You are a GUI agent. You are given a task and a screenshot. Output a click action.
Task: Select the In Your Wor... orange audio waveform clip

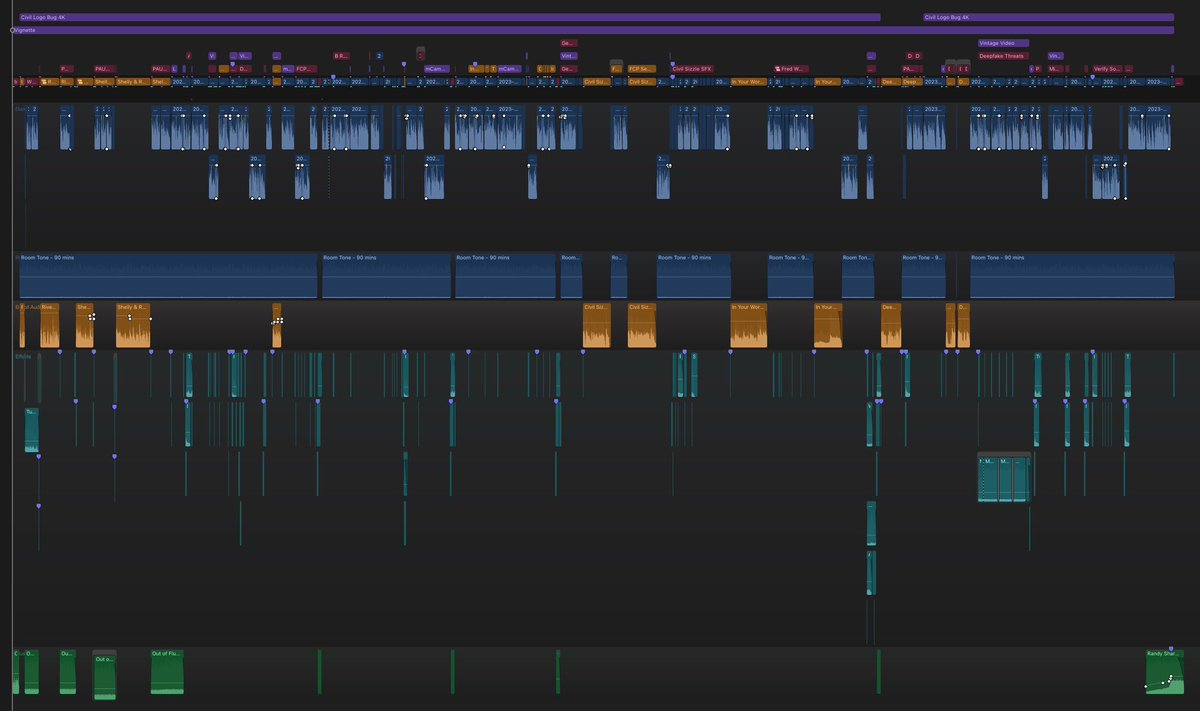(749, 325)
